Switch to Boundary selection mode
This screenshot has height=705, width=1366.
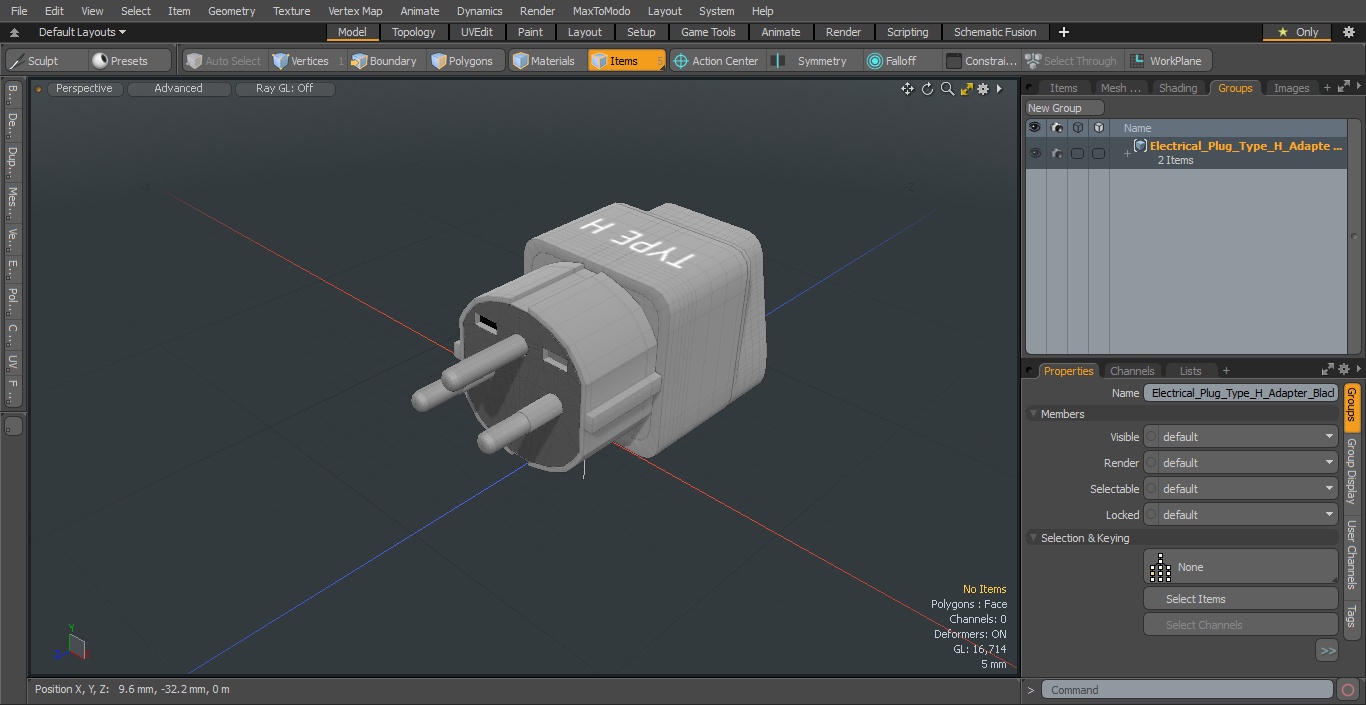click(x=384, y=61)
